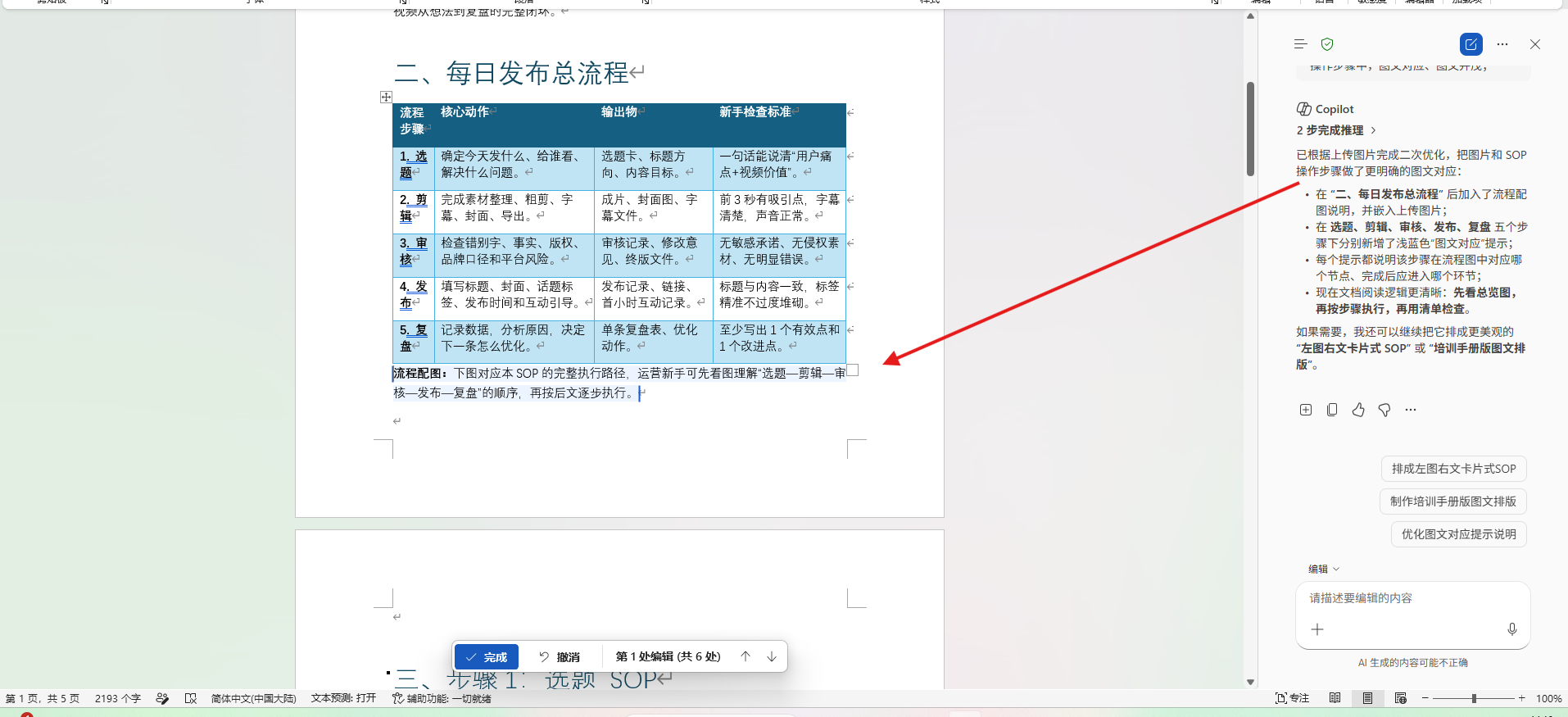1568x717 pixels.
Task: Open more actions ellipsis below Copilot response
Action: (x=1411, y=410)
